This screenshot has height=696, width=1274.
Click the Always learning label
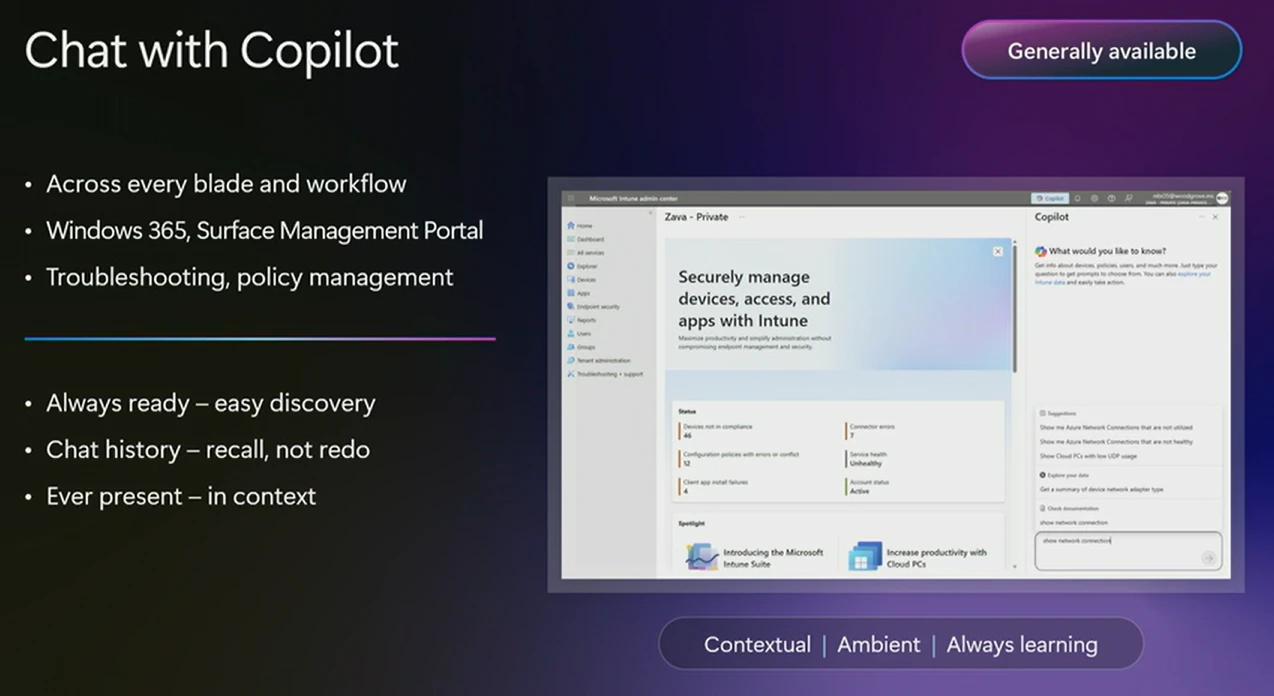click(1022, 645)
